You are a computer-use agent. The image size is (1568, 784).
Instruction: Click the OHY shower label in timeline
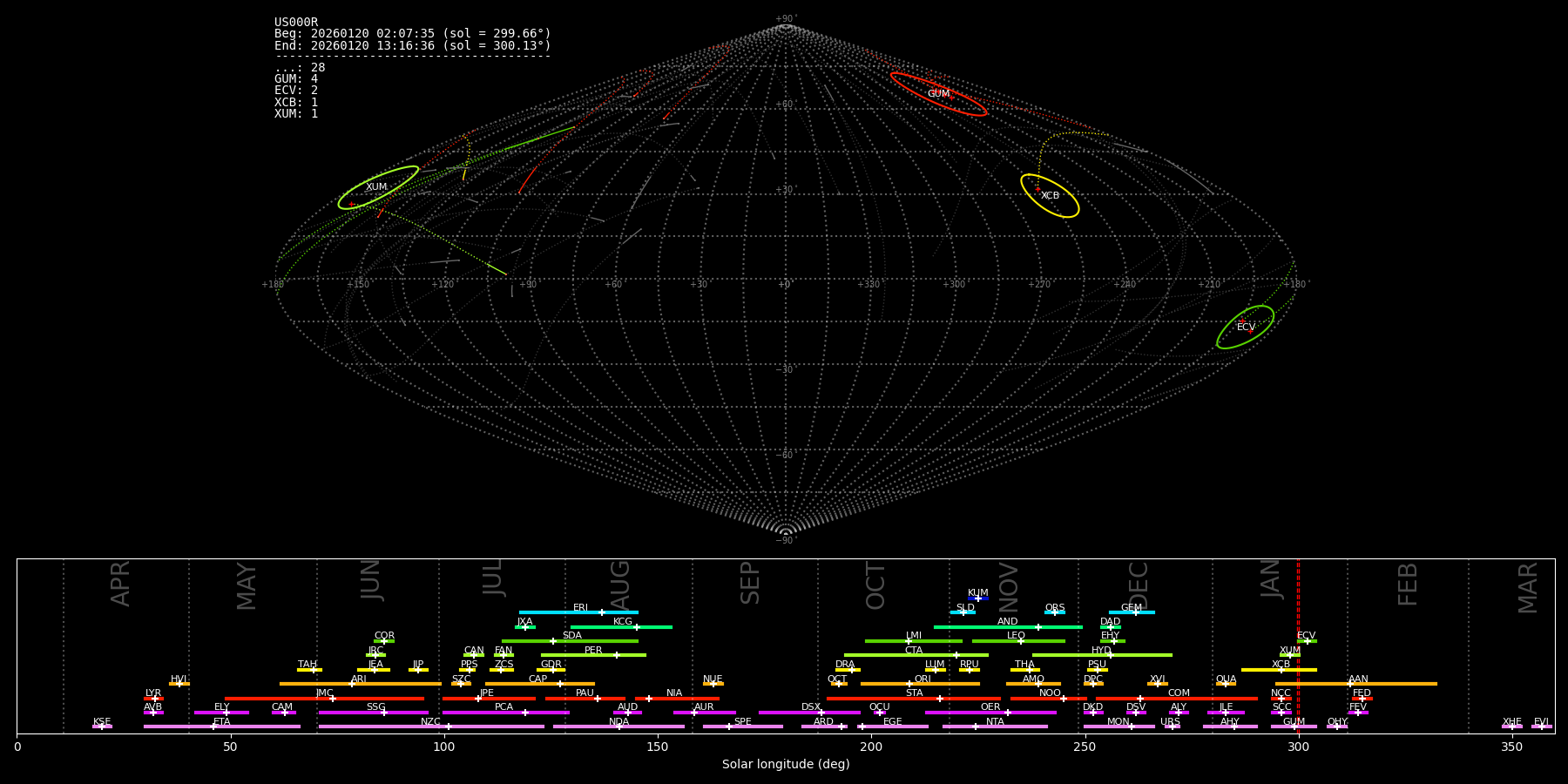coord(1337,722)
